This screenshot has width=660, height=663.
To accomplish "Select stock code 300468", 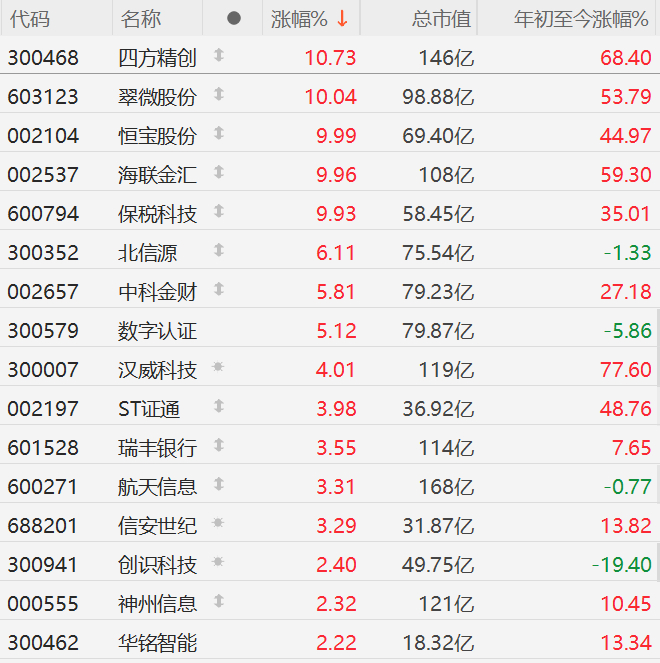I will 43,58.
